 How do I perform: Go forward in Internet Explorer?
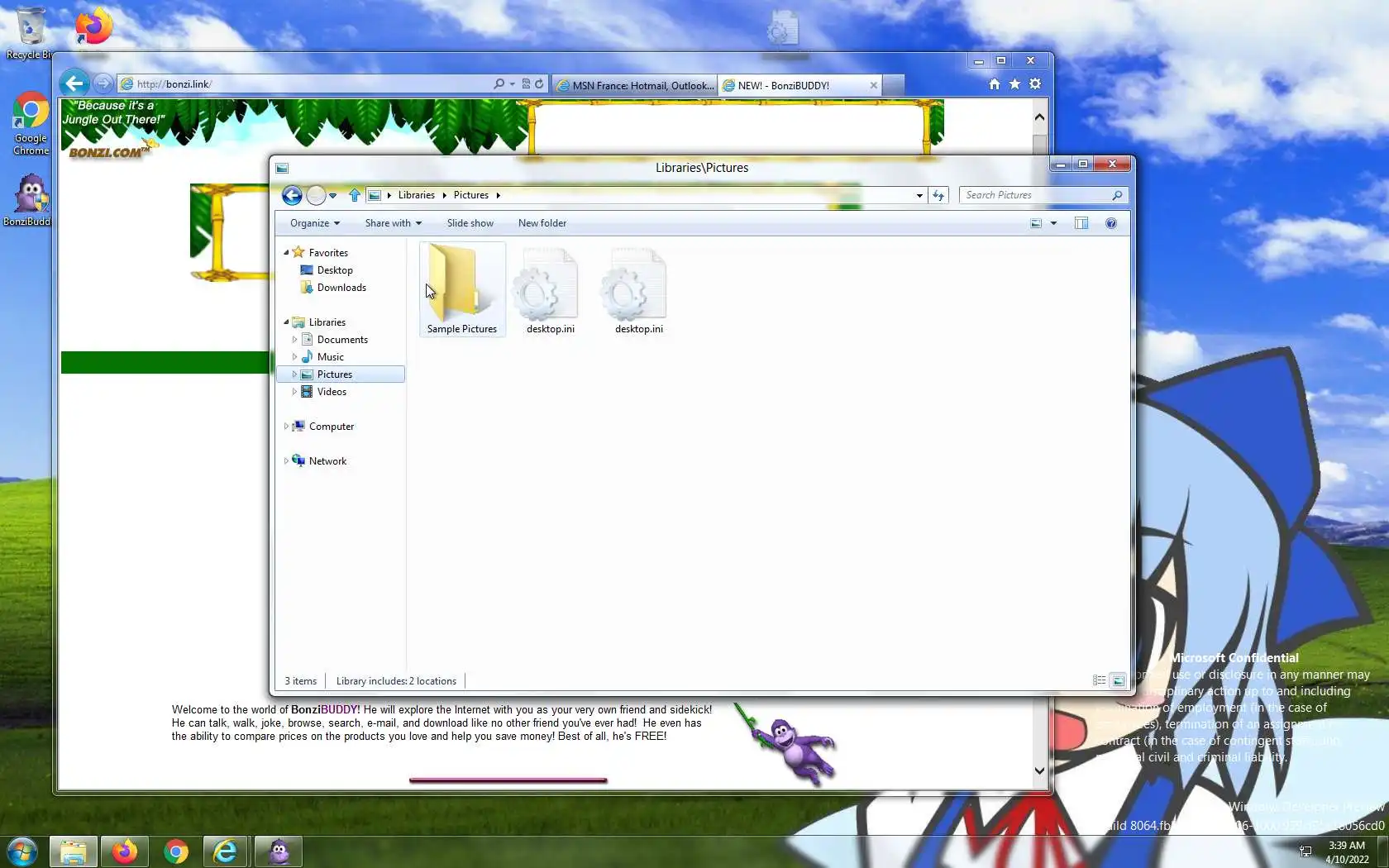click(x=103, y=83)
